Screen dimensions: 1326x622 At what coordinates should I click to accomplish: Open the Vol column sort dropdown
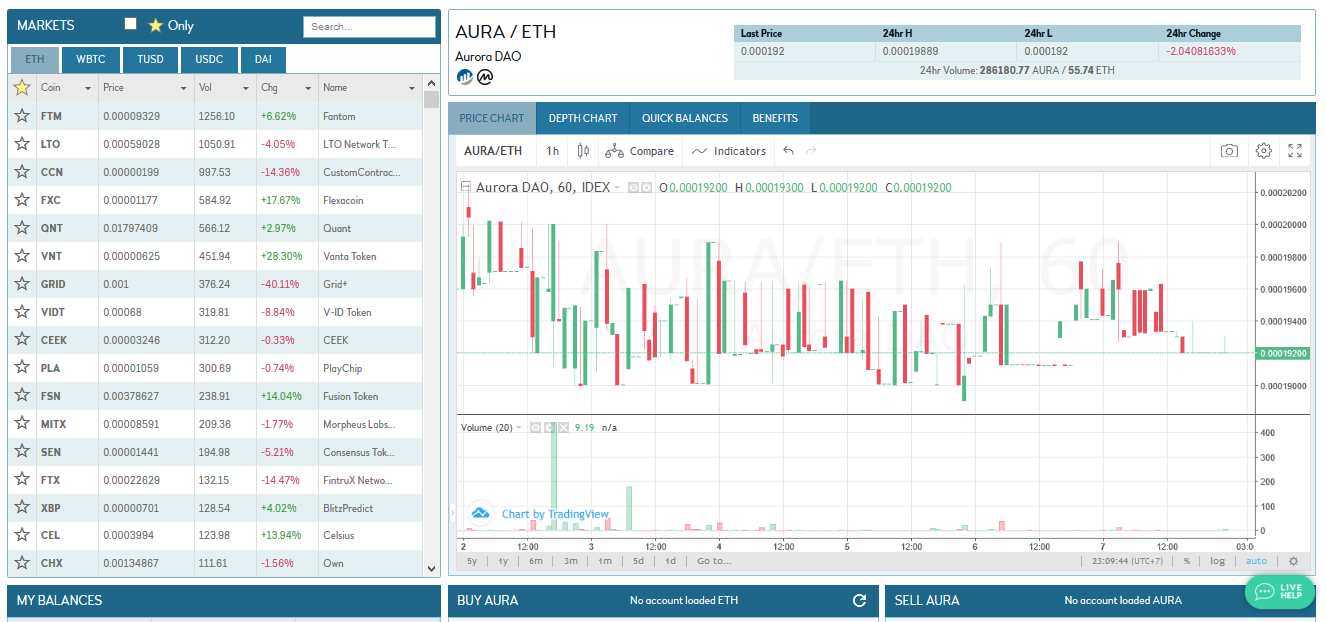[x=247, y=88]
